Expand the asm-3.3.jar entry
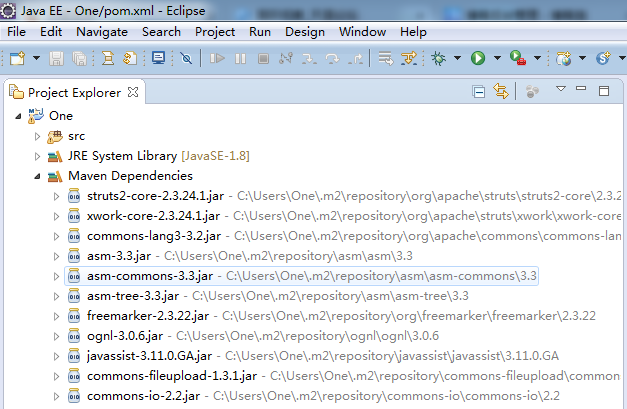627x409 pixels. (x=56, y=256)
